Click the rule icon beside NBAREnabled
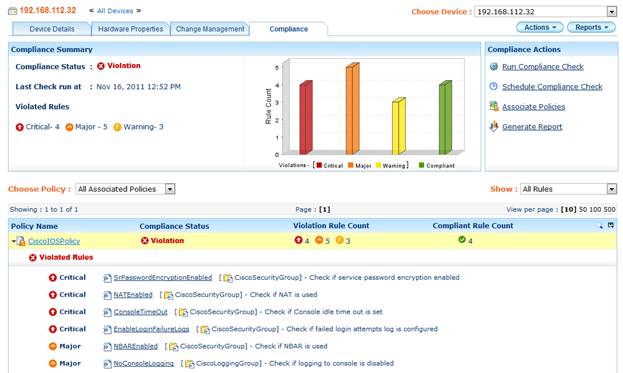This screenshot has height=373, width=623. coord(107,347)
